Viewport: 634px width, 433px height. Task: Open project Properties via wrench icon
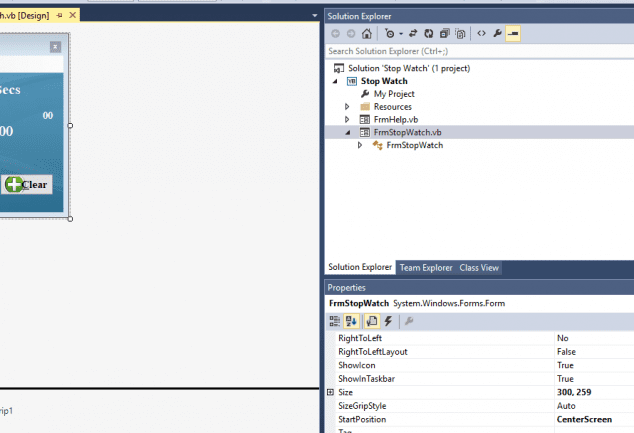click(x=497, y=33)
